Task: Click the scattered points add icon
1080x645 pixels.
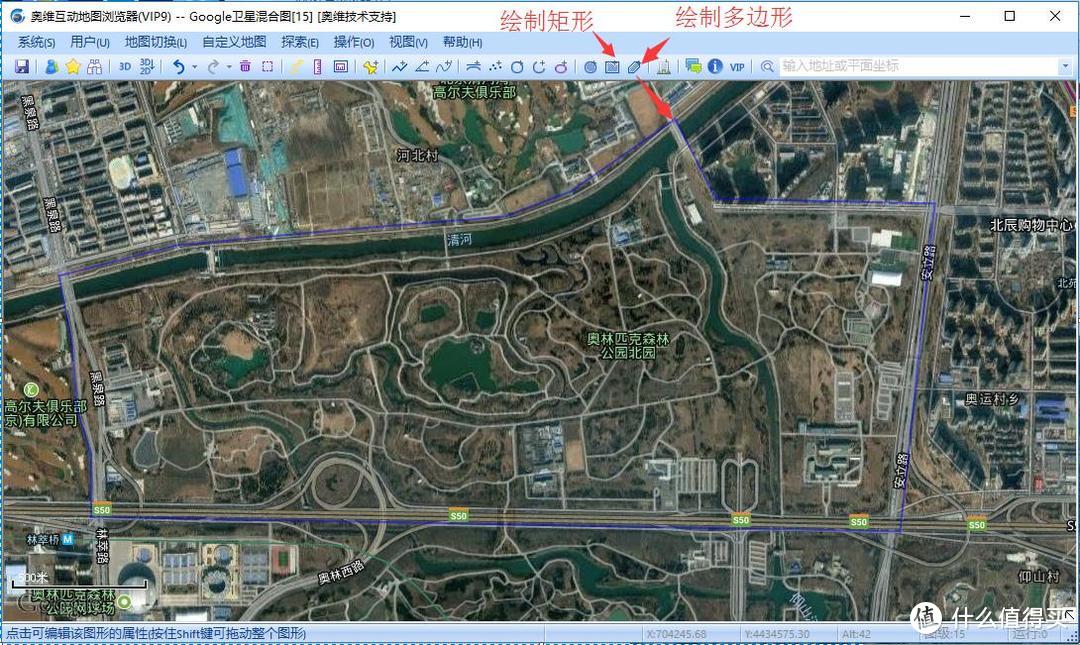Action: (495, 66)
